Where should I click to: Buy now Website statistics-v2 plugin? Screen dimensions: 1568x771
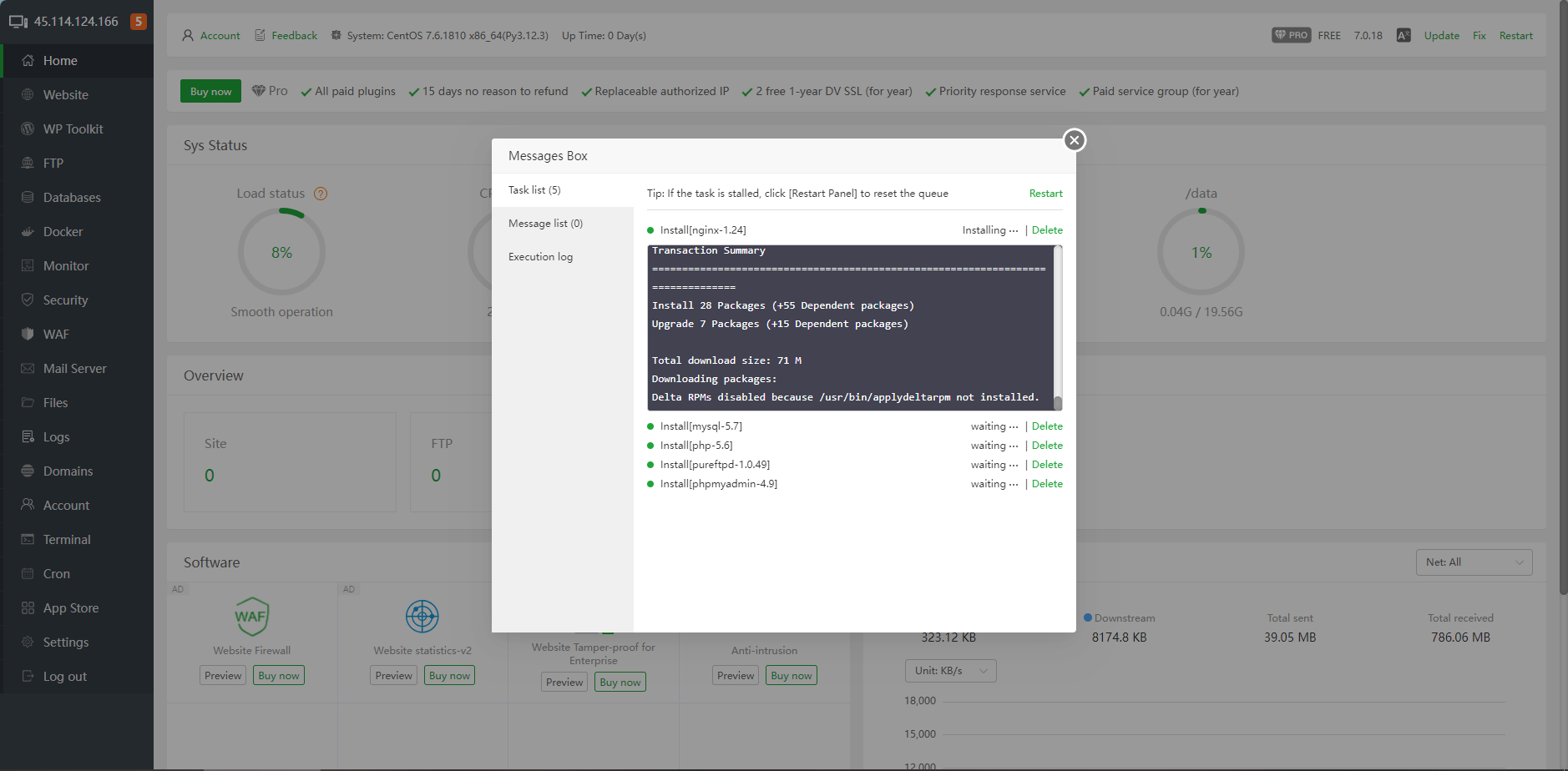[450, 676]
